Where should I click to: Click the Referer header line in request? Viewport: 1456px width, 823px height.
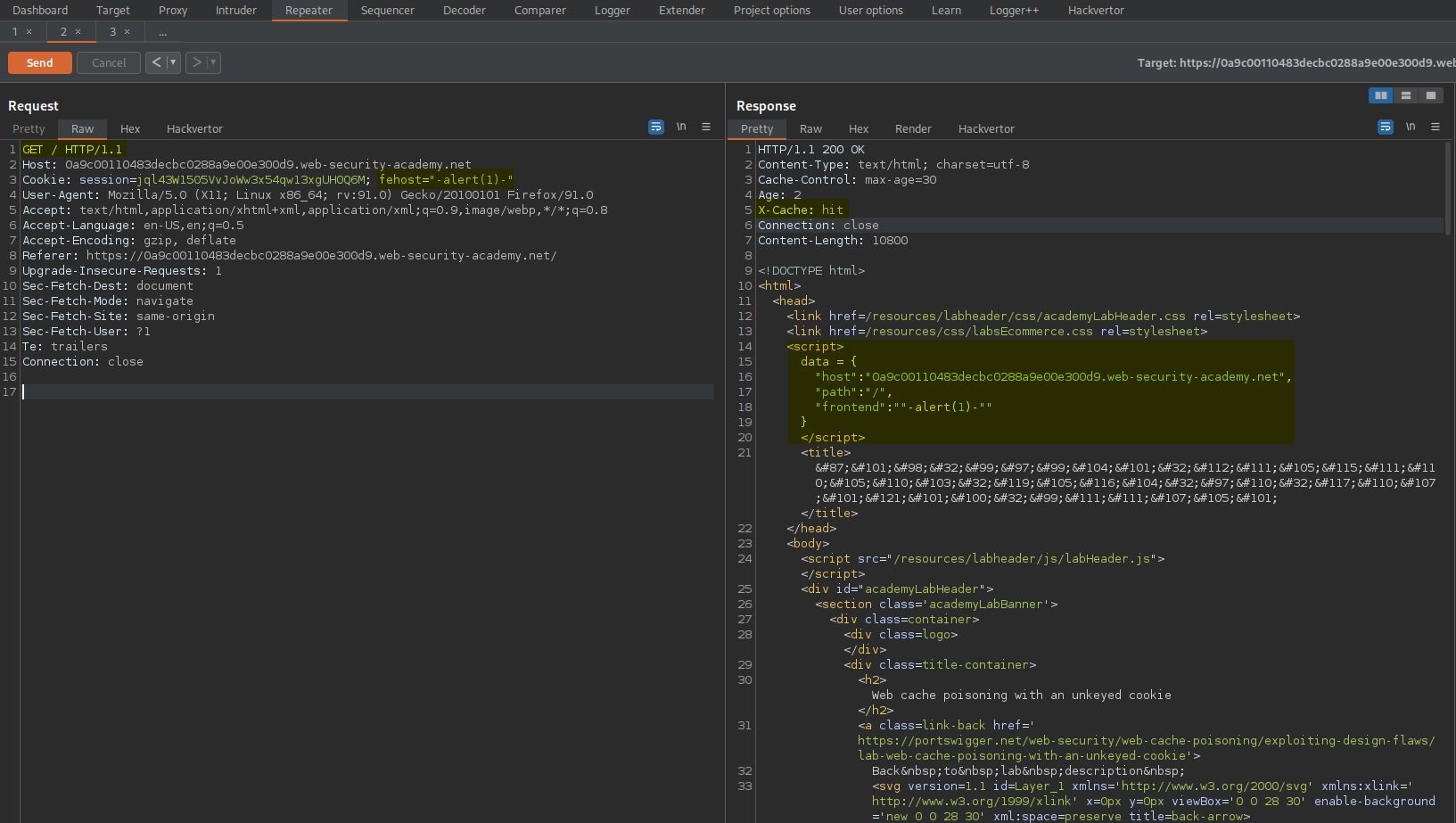(x=290, y=256)
